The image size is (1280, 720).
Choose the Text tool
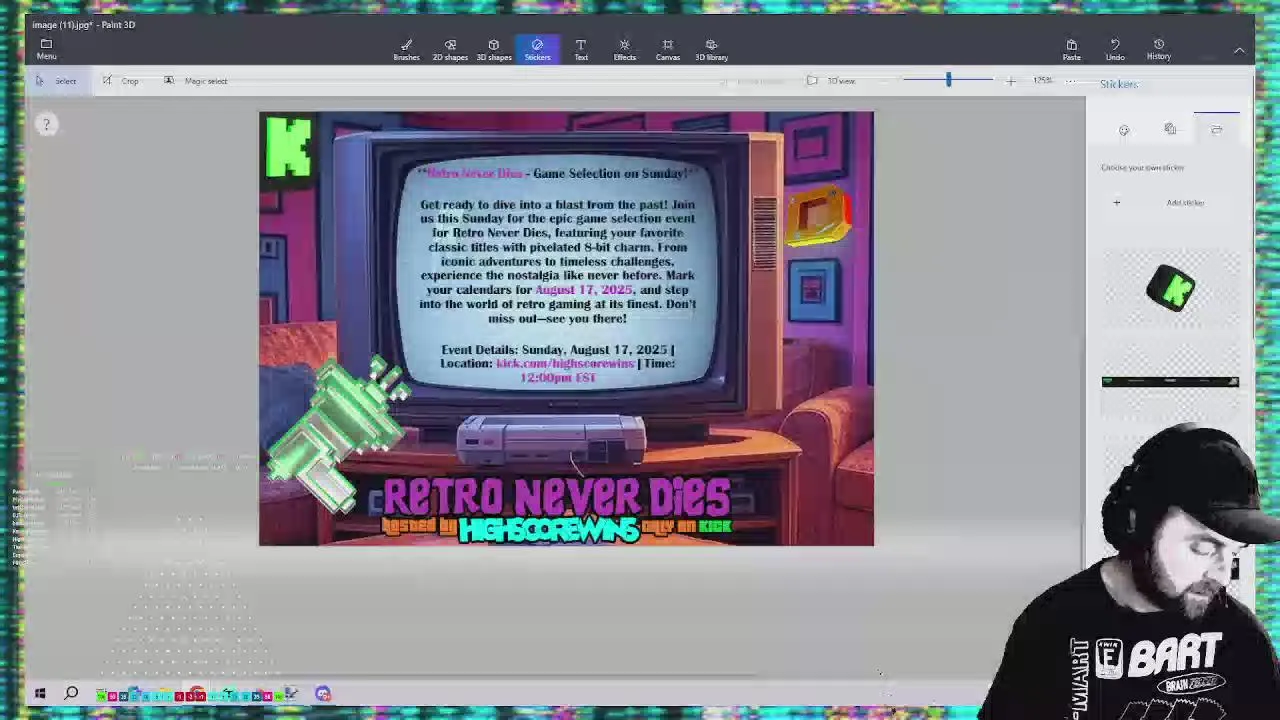click(x=581, y=49)
